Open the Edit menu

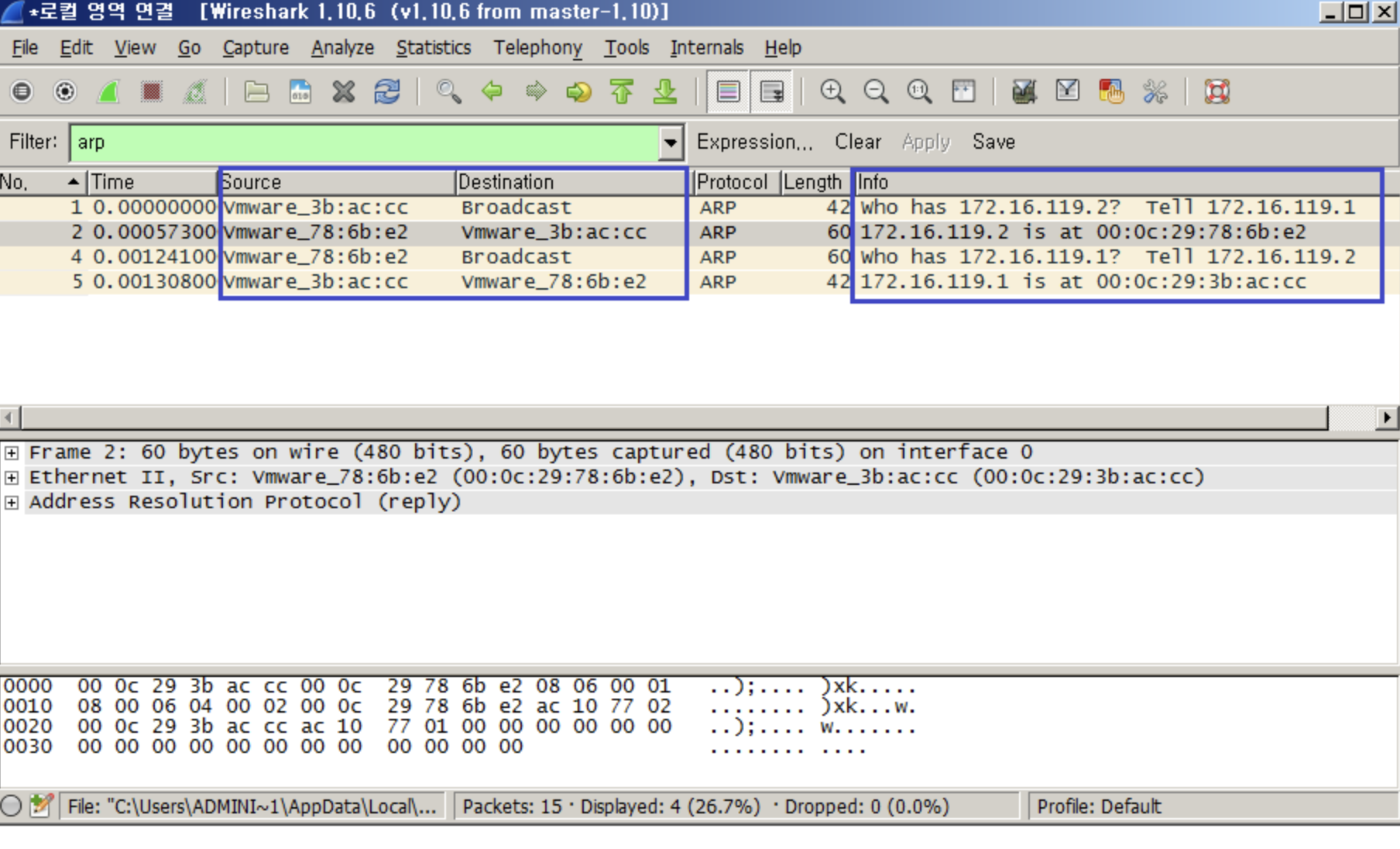pos(76,48)
